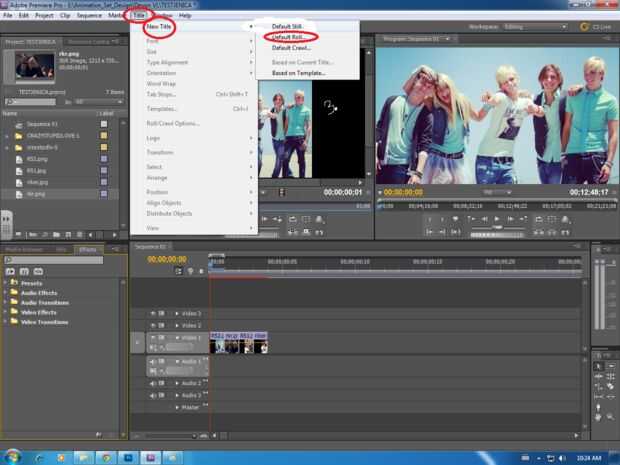Select Sequence 01 in Project panel
Viewport: 620px width, 465px height.
42,124
